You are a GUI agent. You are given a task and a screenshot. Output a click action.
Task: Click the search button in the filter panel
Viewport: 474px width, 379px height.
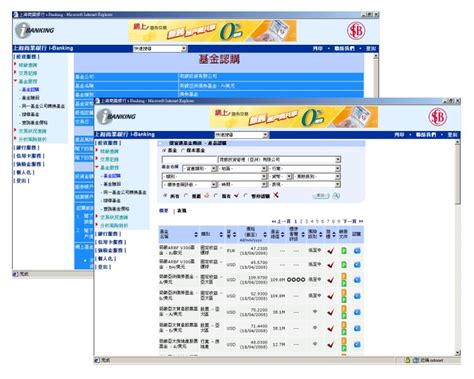tap(321, 196)
